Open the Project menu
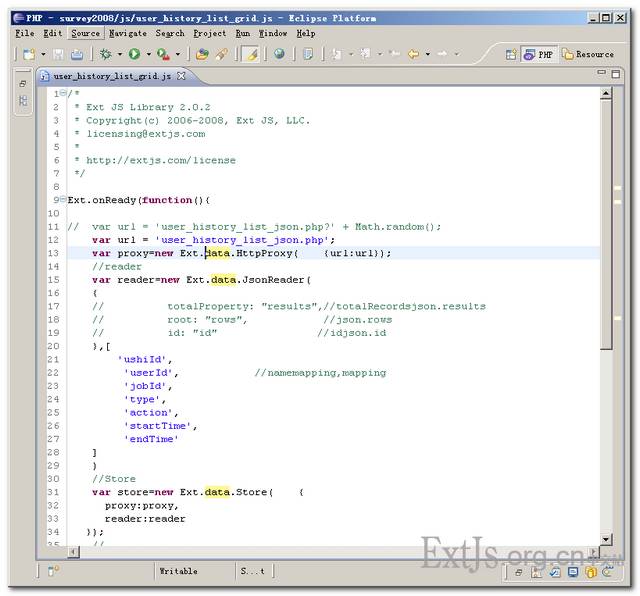Screen dimensions: 640x596 coord(210,33)
